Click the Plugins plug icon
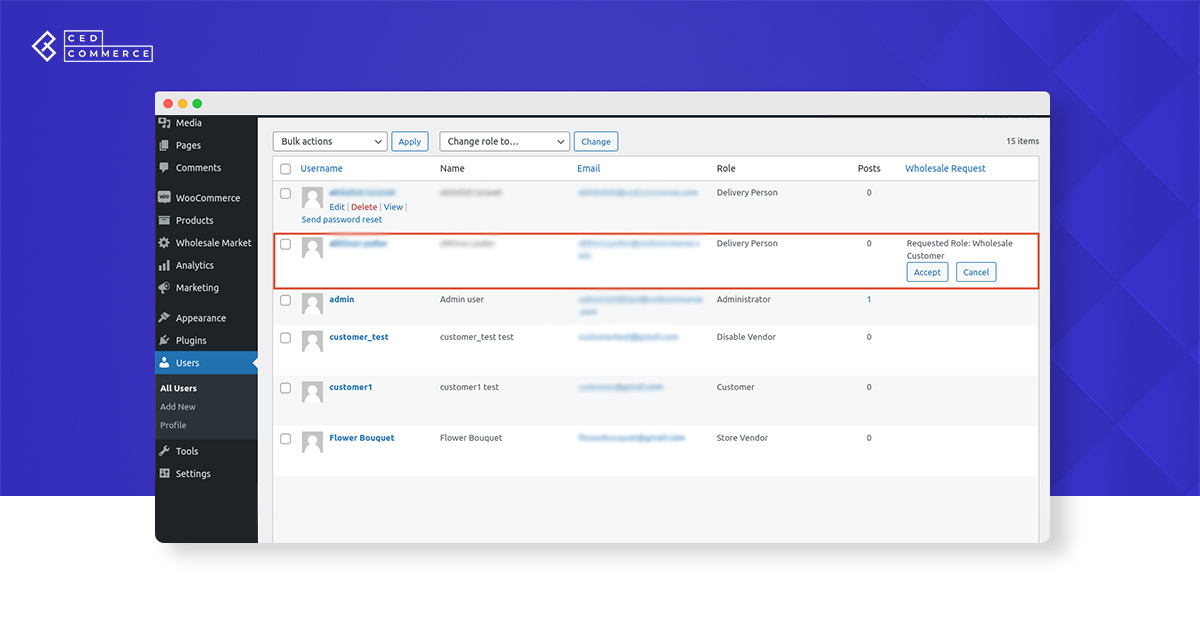Viewport: 1200px width, 628px height. (164, 340)
